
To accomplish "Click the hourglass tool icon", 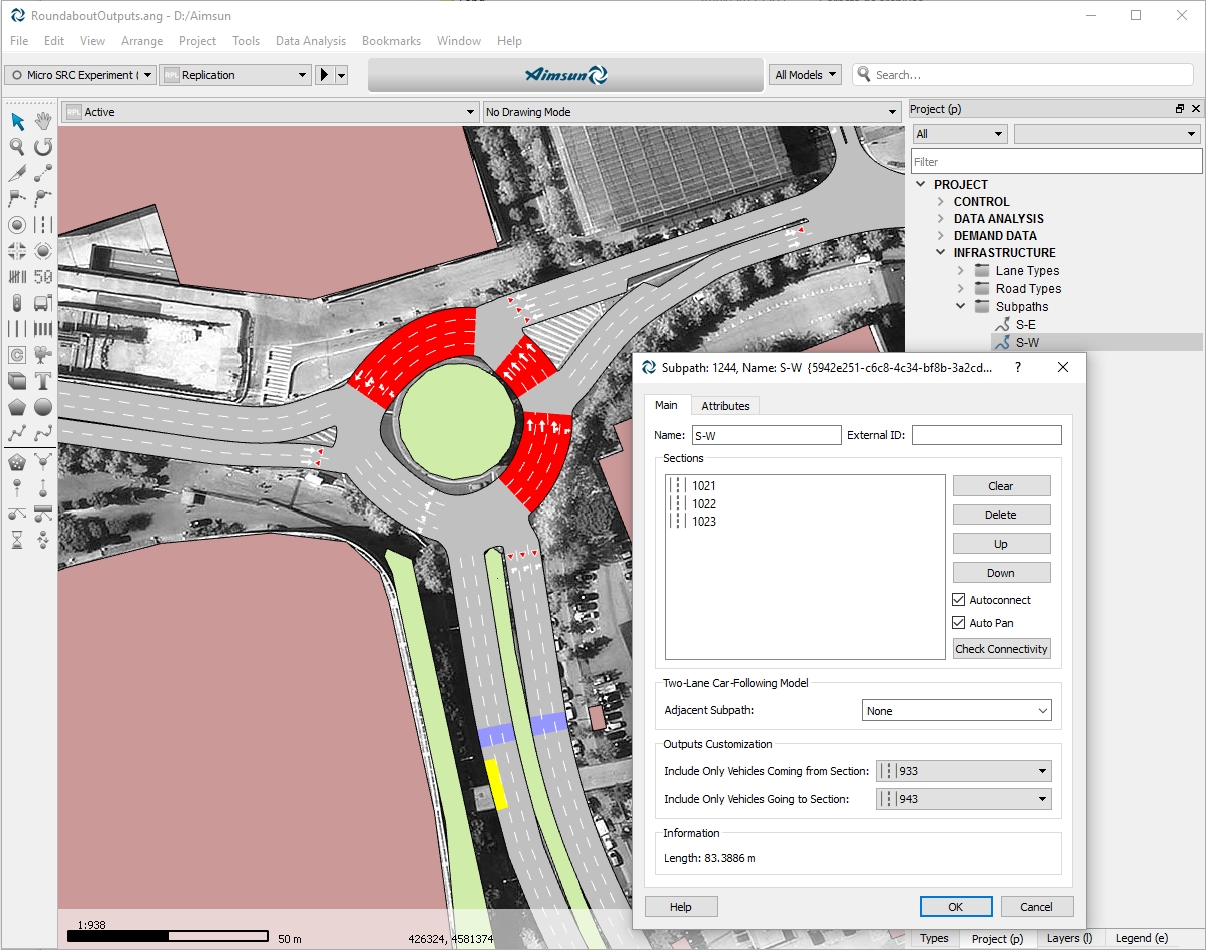I will pos(17,540).
